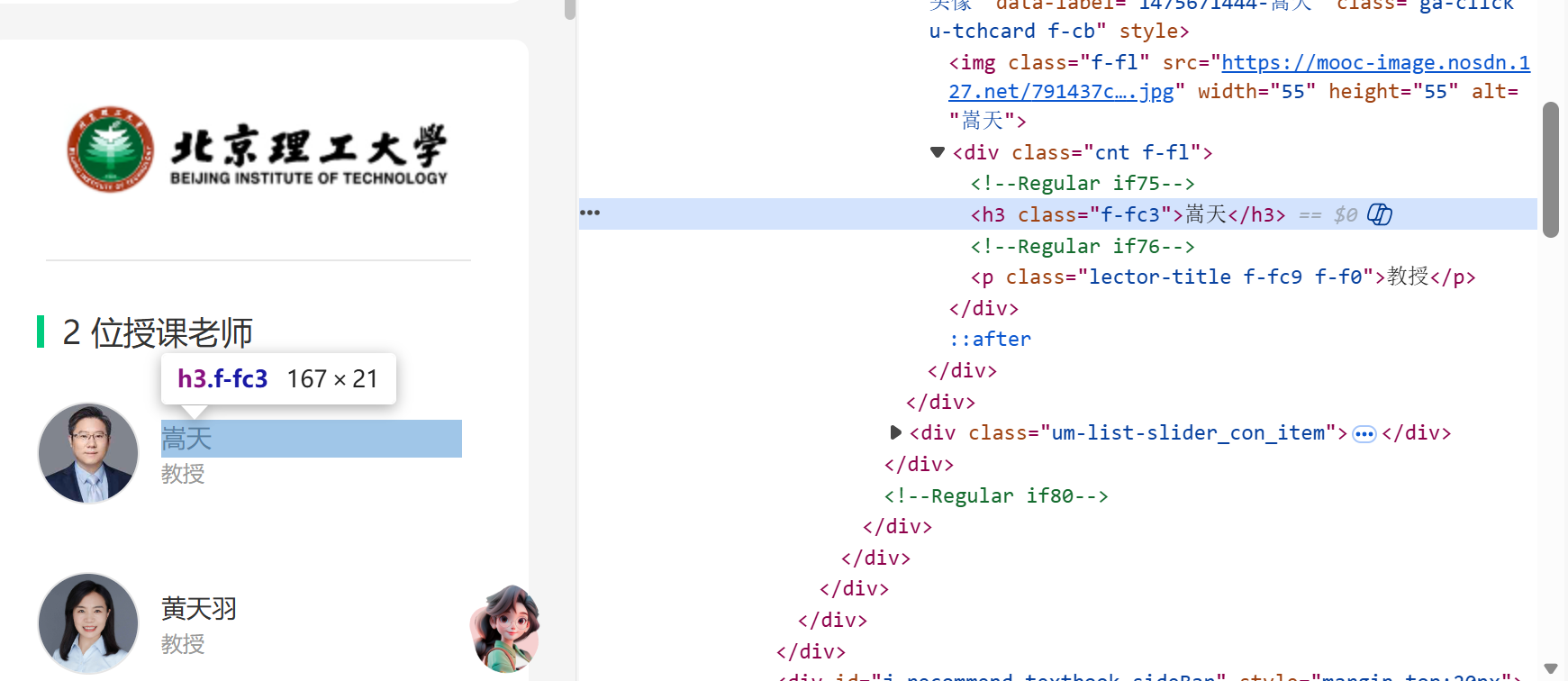Select the ::after pseudo-element line
This screenshot has height=681, width=1568.
tap(990, 339)
